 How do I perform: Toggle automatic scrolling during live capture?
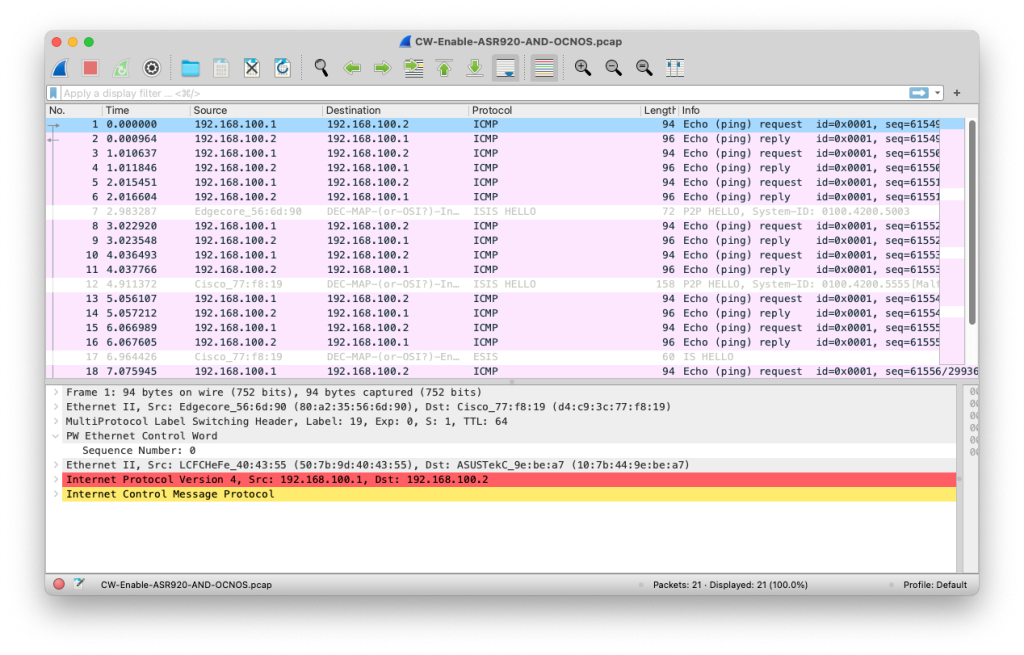pyautogui.click(x=505, y=68)
